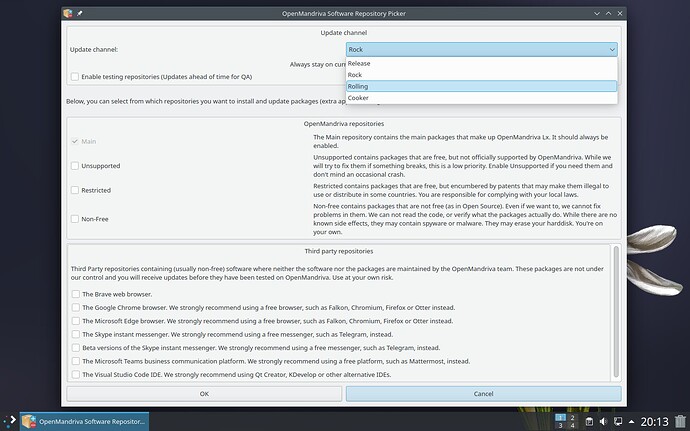Maximize the Repository Picker window

[609, 14]
